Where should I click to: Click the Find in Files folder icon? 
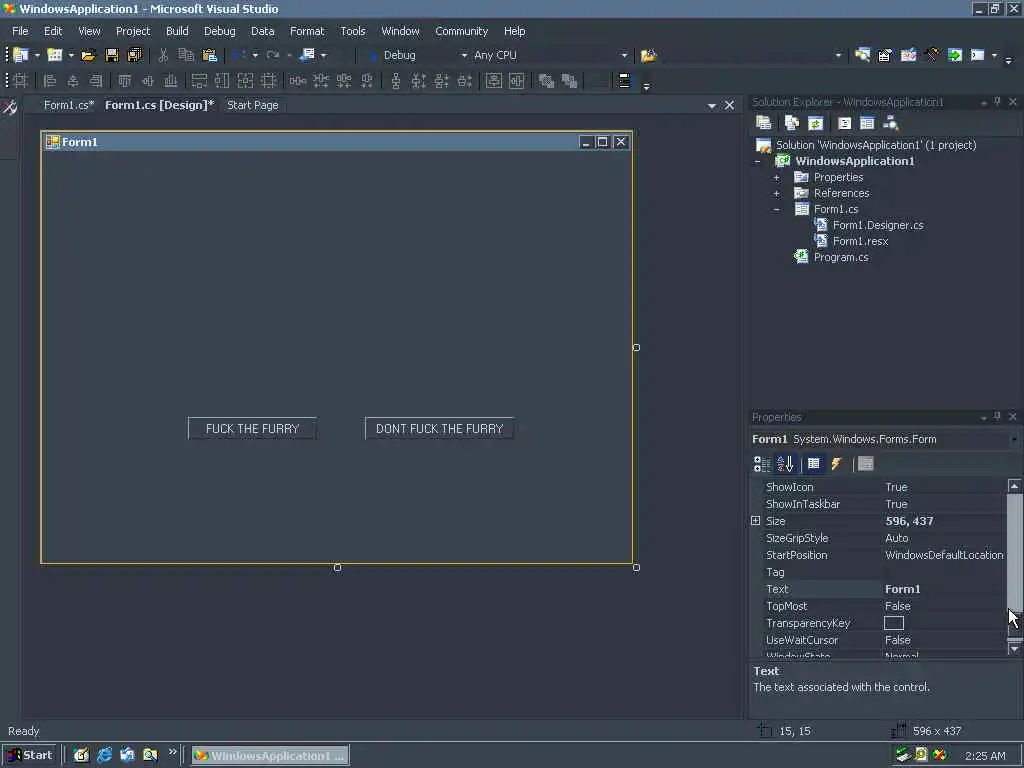648,56
